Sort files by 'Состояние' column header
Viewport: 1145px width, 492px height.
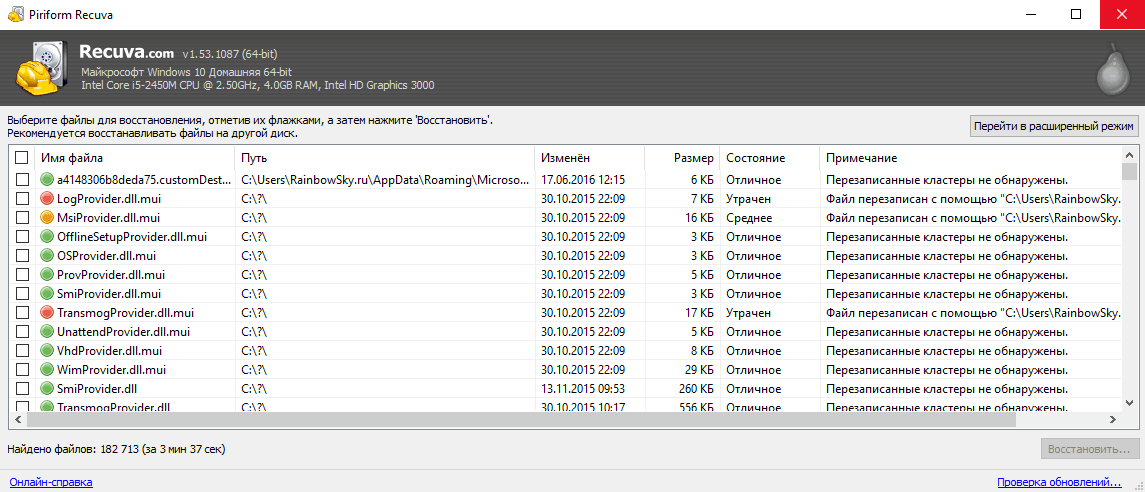[x=768, y=158]
